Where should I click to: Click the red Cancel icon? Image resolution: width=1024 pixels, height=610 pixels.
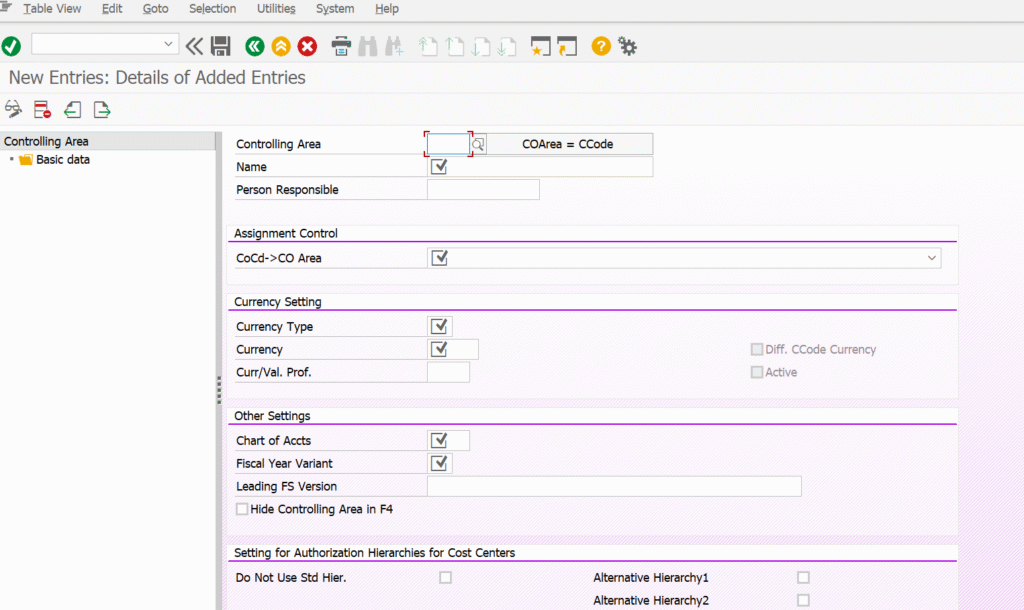click(307, 46)
